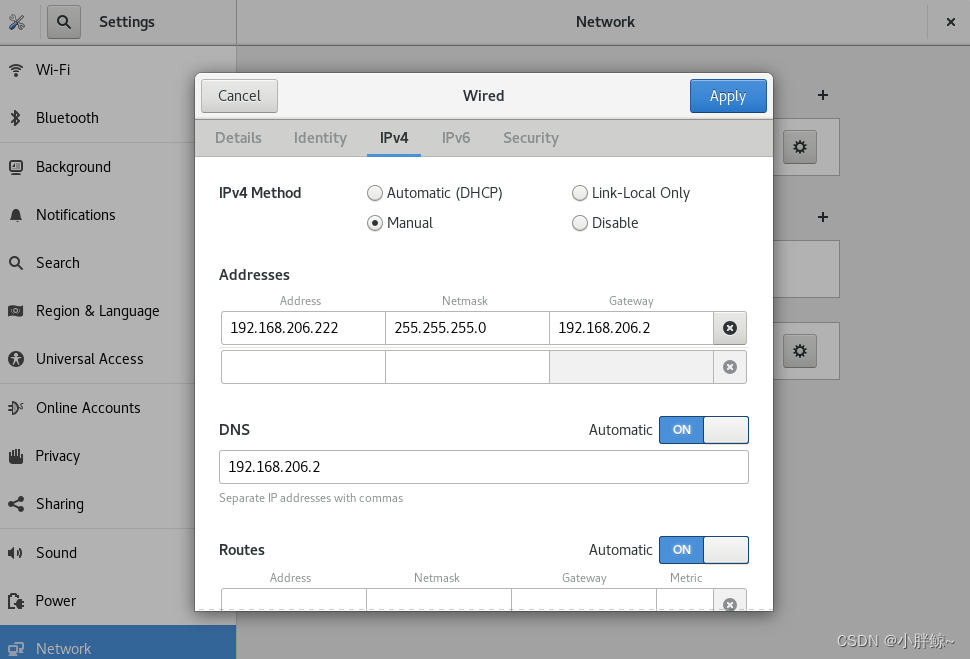Click the empty second netmask field
The width and height of the screenshot is (970, 659).
point(467,367)
